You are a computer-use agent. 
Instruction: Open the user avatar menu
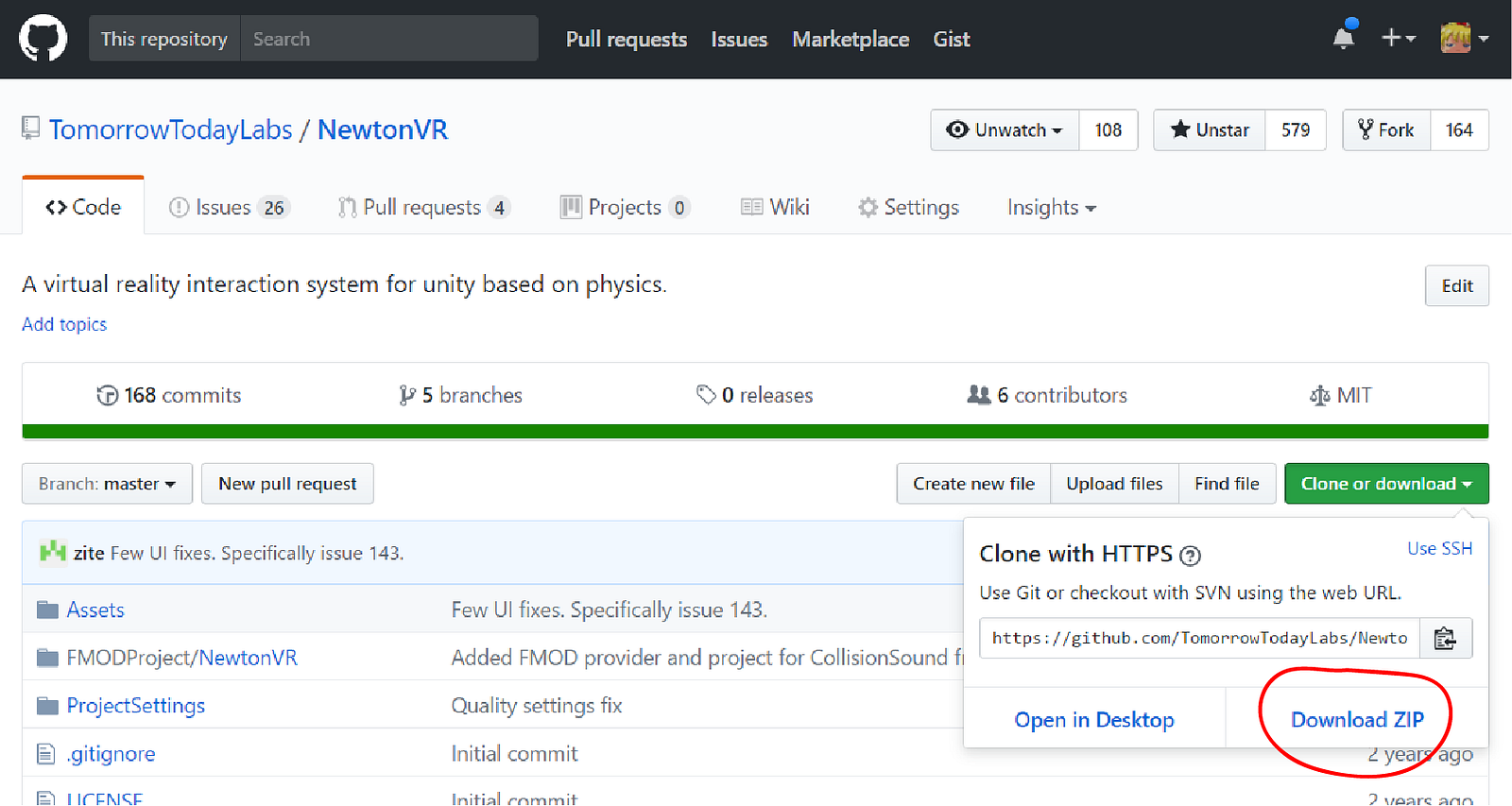pyautogui.click(x=1464, y=38)
